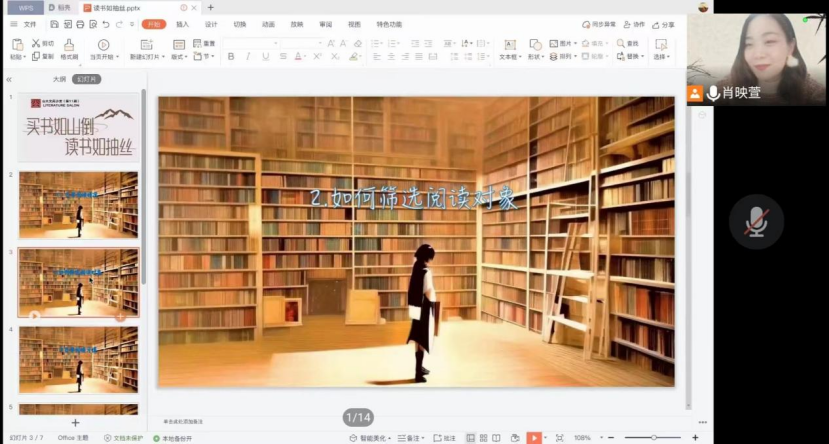The image size is (829, 444).
Task: Switch to the Insert (插入) ribbon tab
Action: coord(182,24)
